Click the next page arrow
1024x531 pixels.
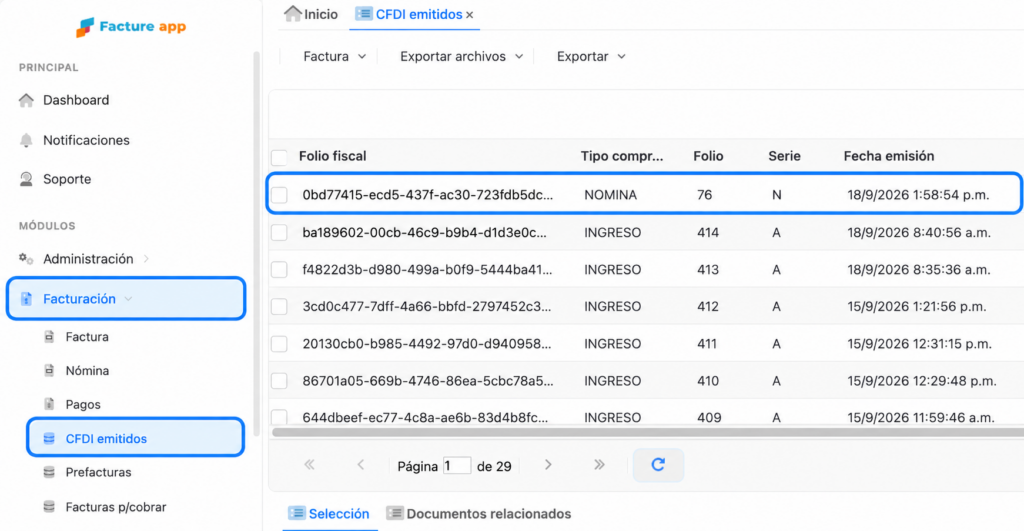548,465
